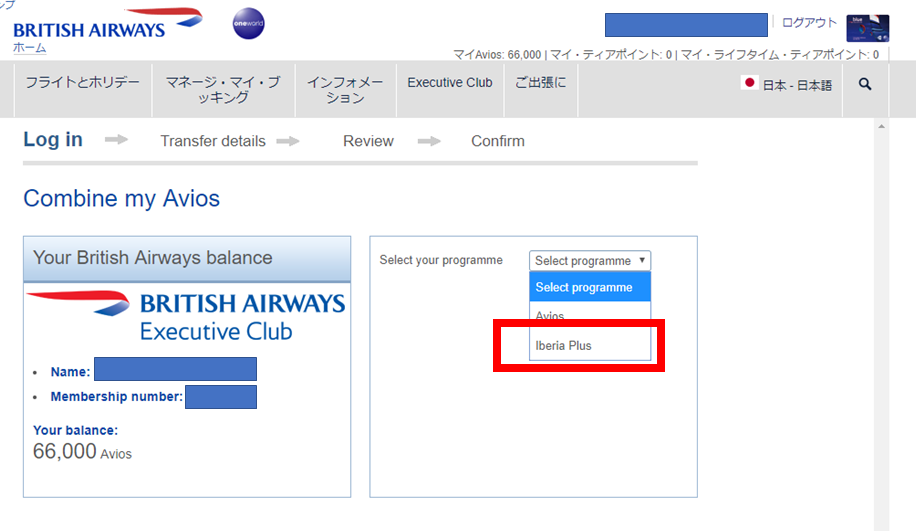Screen dimensions: 916x531
Task: Click the Combine my Avios heading
Action: pyautogui.click(x=122, y=199)
